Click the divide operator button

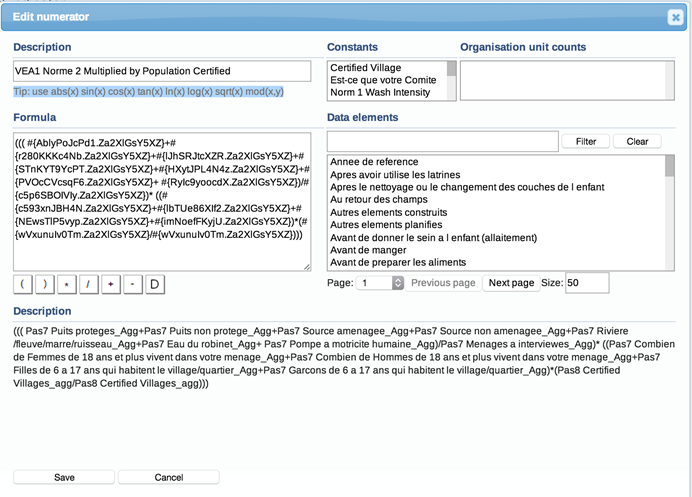pos(88,286)
